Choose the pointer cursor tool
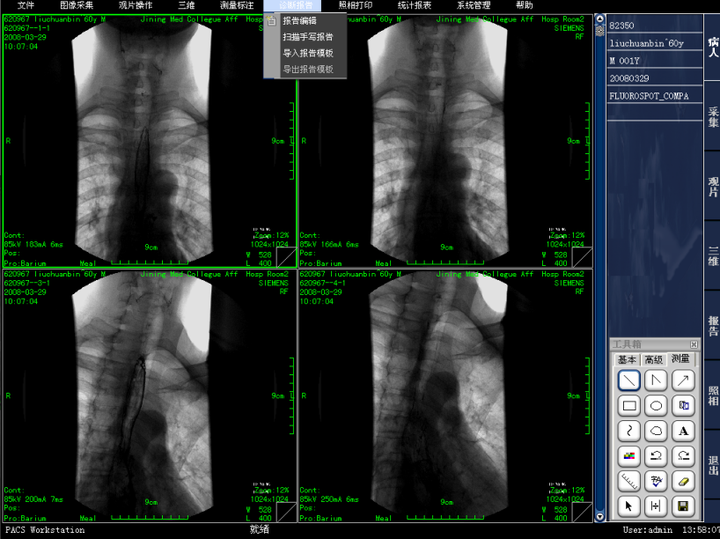Image resolution: width=720 pixels, height=539 pixels. point(629,506)
